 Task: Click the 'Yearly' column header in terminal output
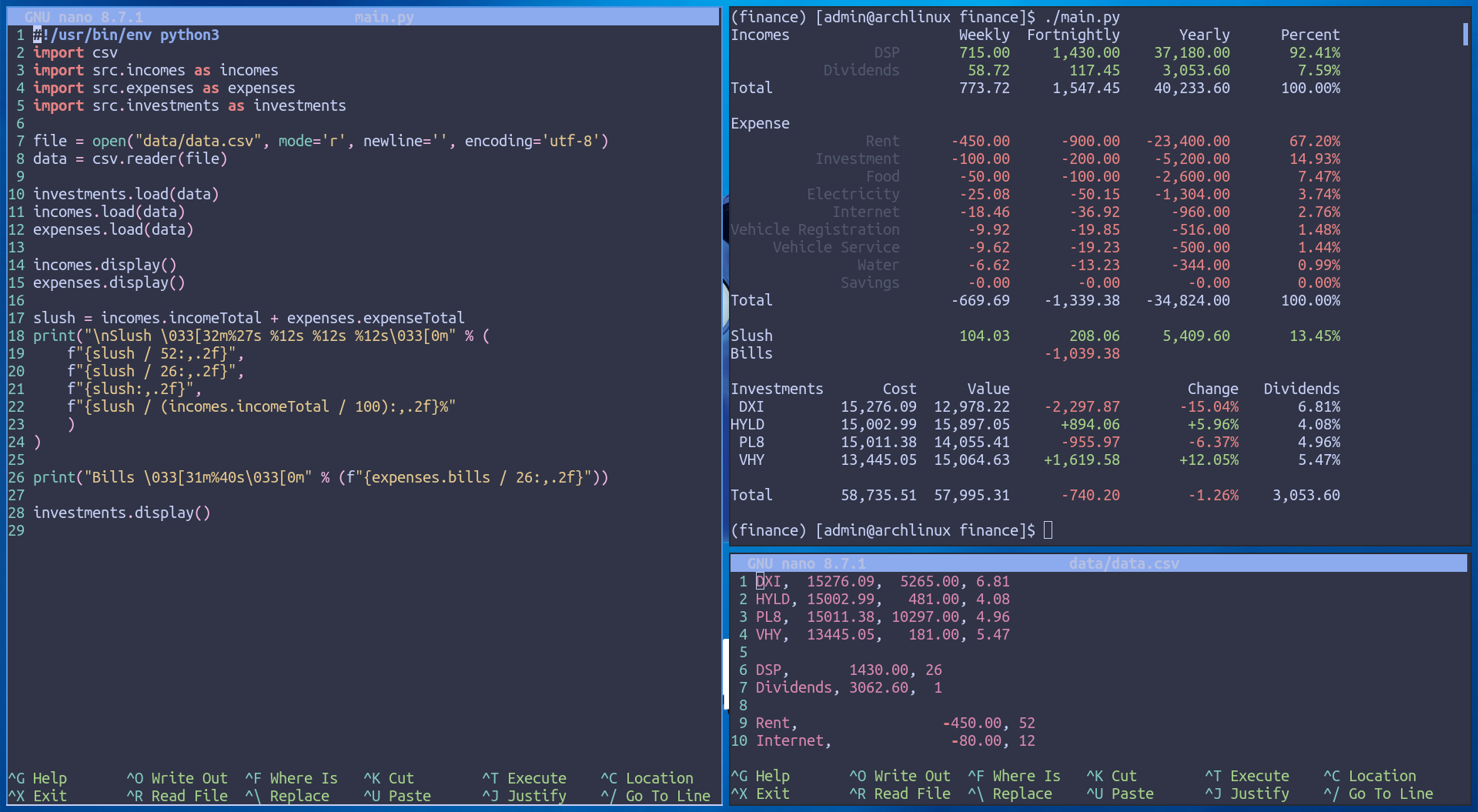pyautogui.click(x=1205, y=35)
